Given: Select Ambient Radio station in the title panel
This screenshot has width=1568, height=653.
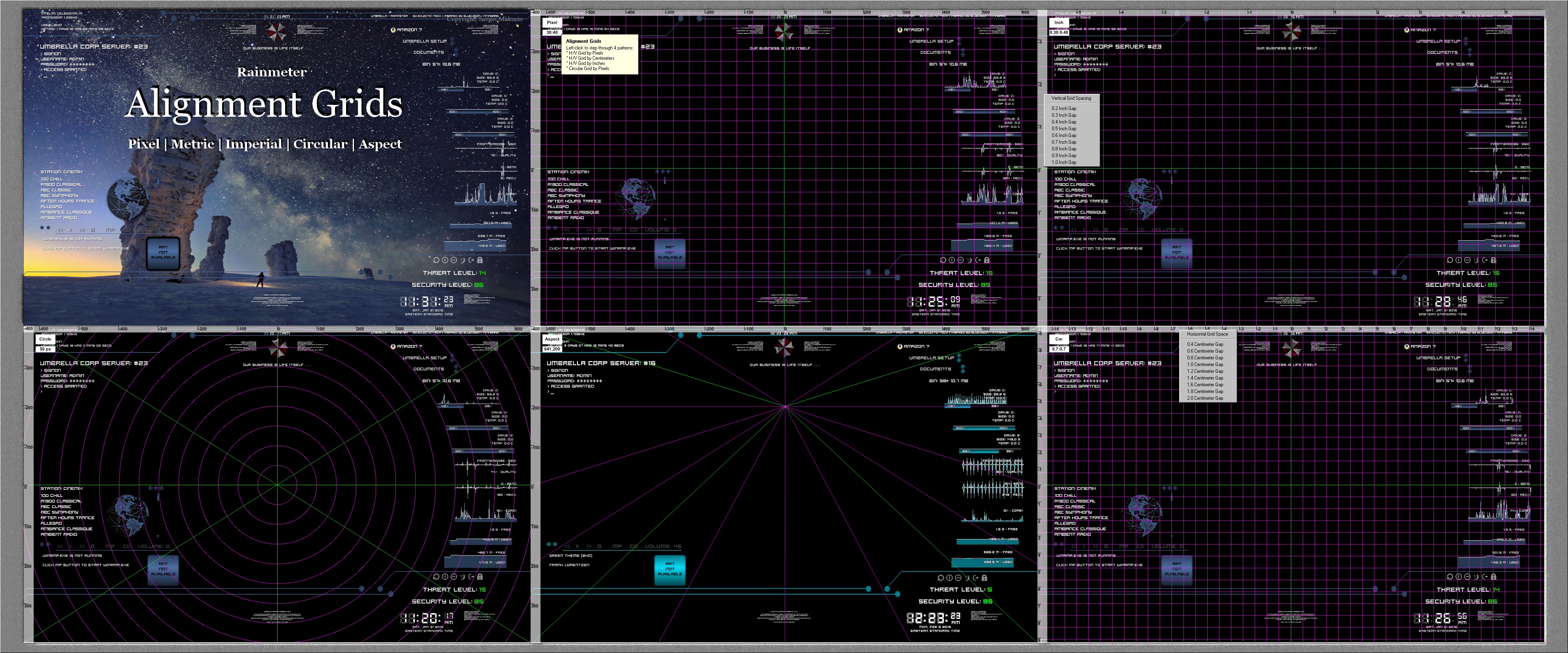Looking at the screenshot, I should 59,218.
